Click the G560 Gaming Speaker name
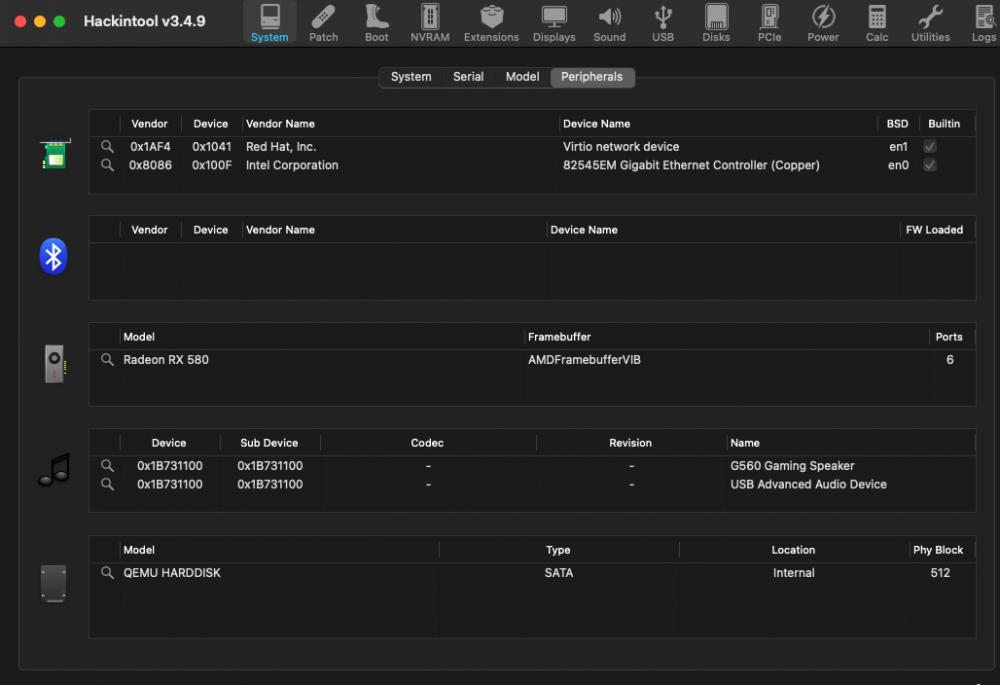This screenshot has width=1000, height=685. point(792,466)
